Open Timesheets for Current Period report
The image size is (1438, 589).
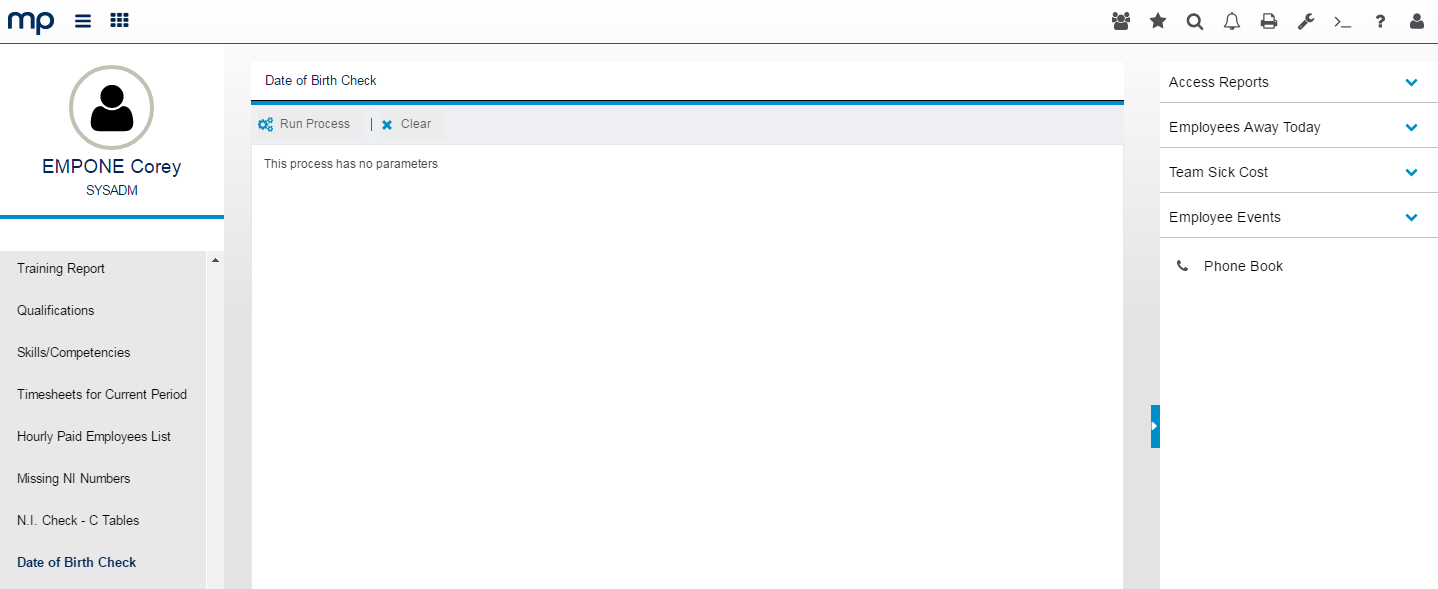[x=102, y=394]
